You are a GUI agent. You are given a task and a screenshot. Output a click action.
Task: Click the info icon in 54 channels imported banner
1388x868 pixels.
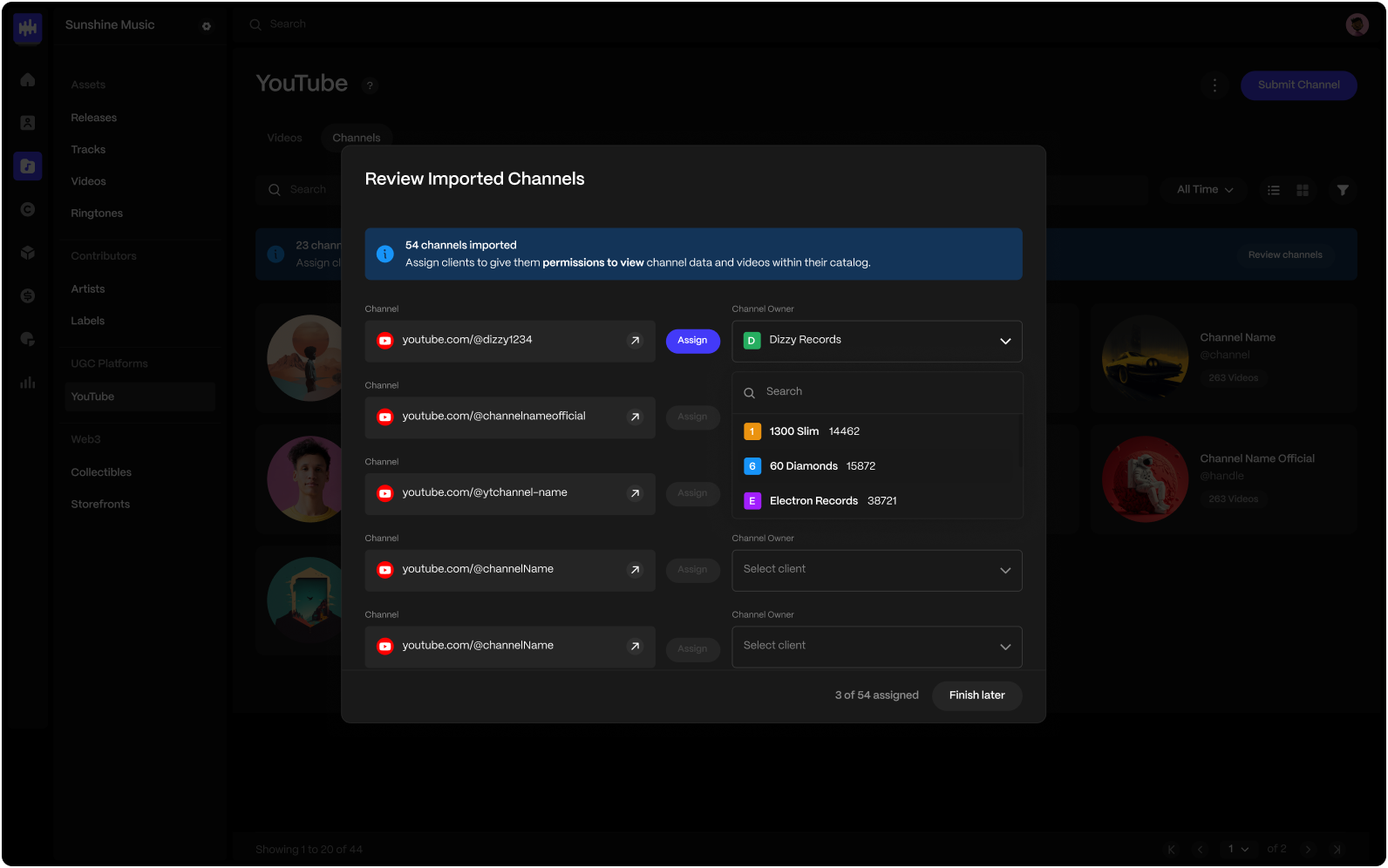coord(384,254)
